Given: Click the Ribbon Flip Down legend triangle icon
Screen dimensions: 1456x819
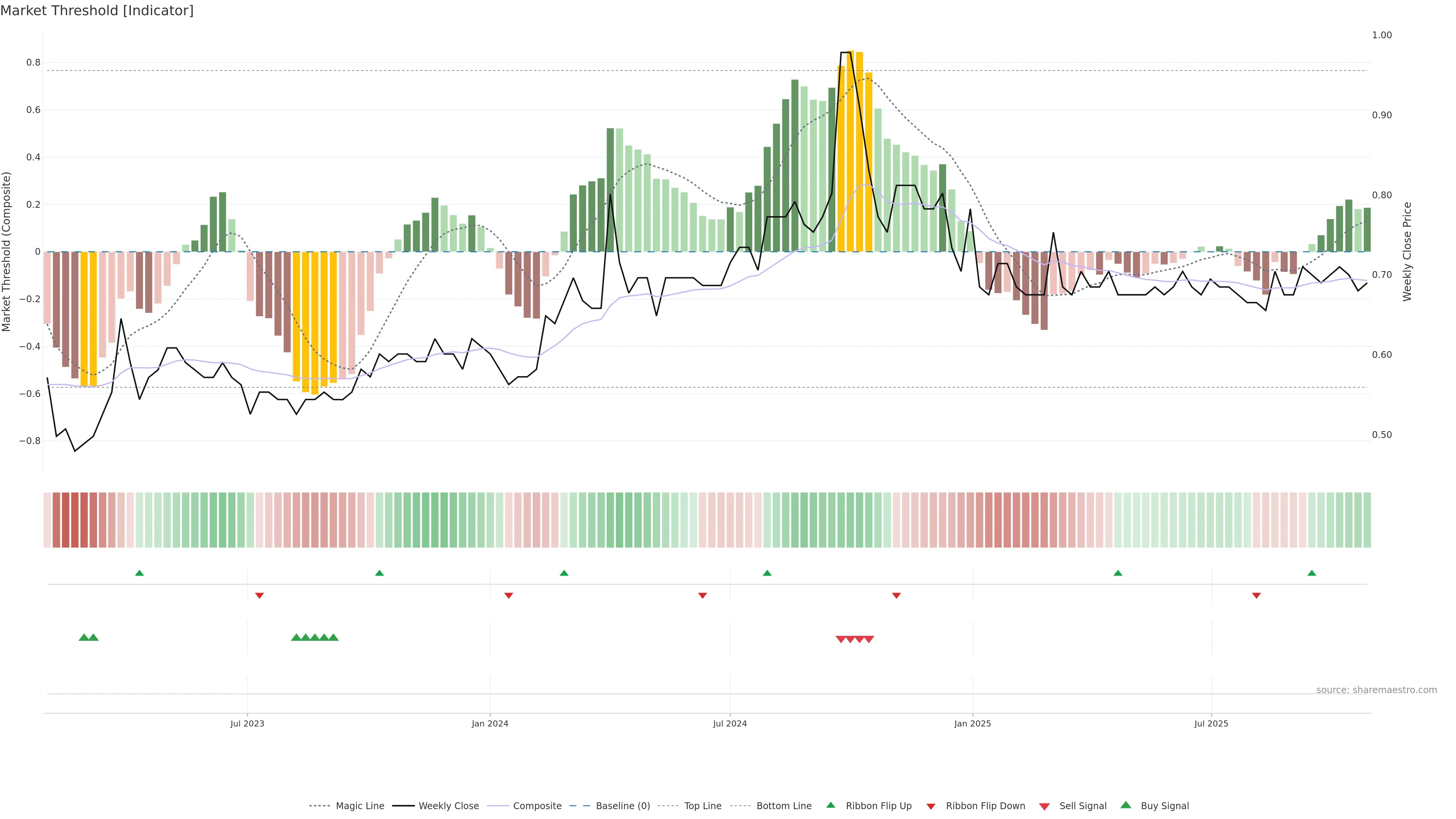Looking at the screenshot, I should (x=930, y=806).
